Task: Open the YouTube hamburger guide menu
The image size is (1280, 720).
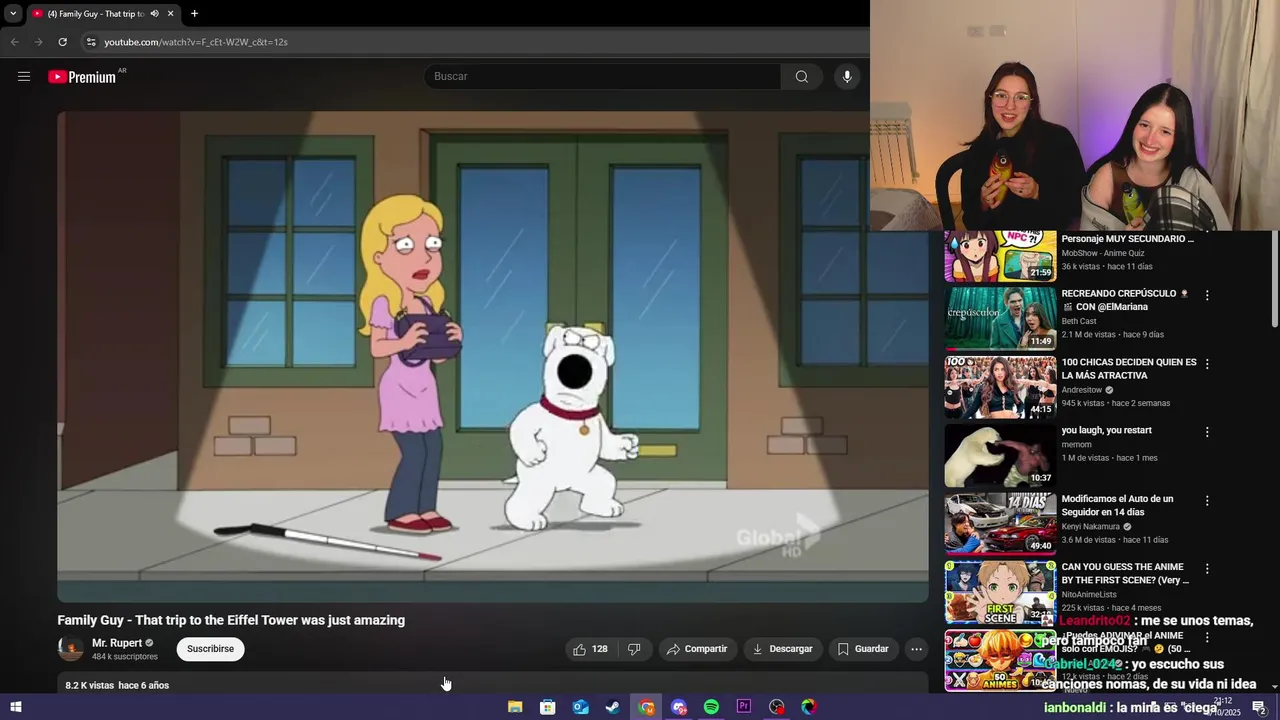Action: [x=24, y=76]
